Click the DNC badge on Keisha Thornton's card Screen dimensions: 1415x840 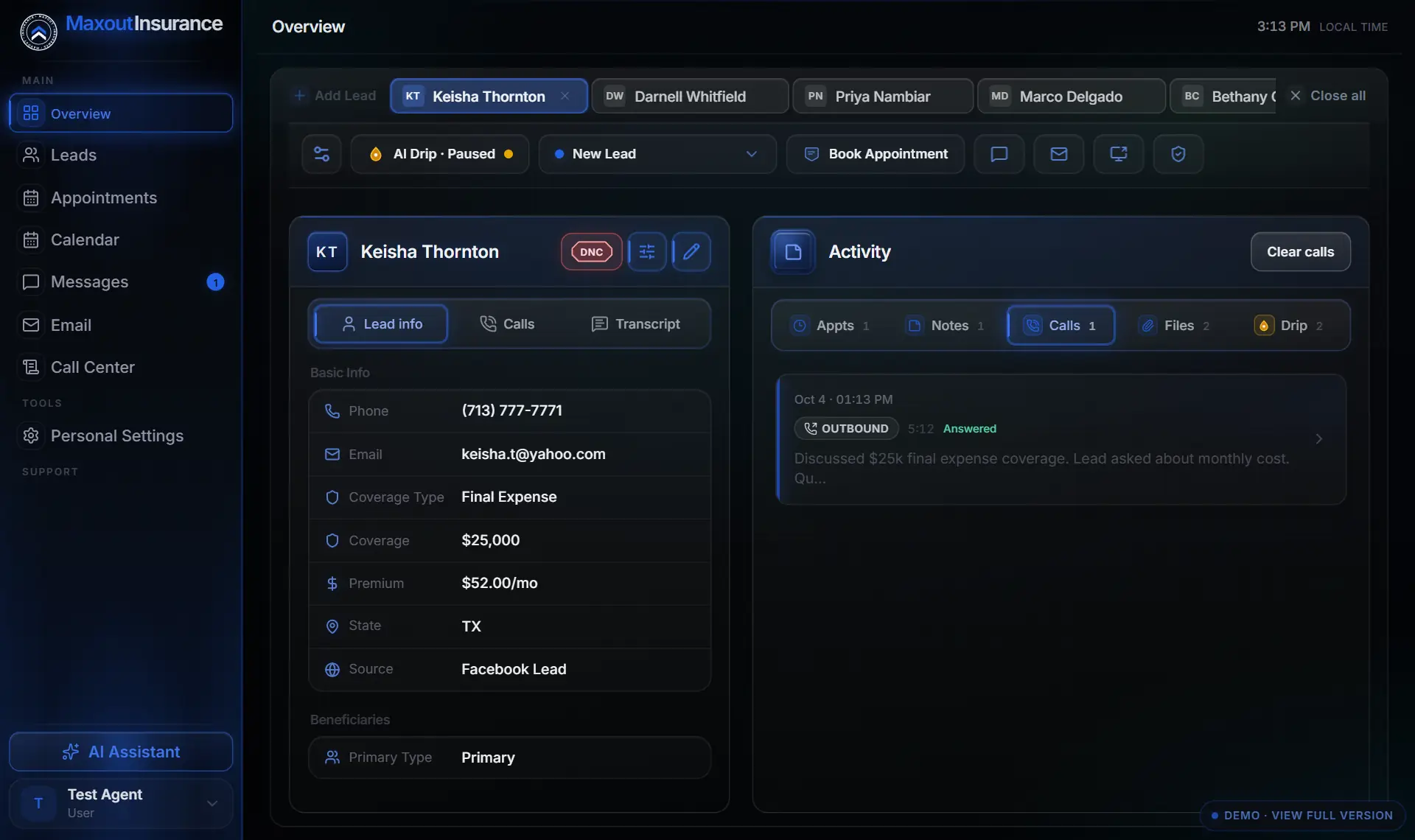[591, 252]
